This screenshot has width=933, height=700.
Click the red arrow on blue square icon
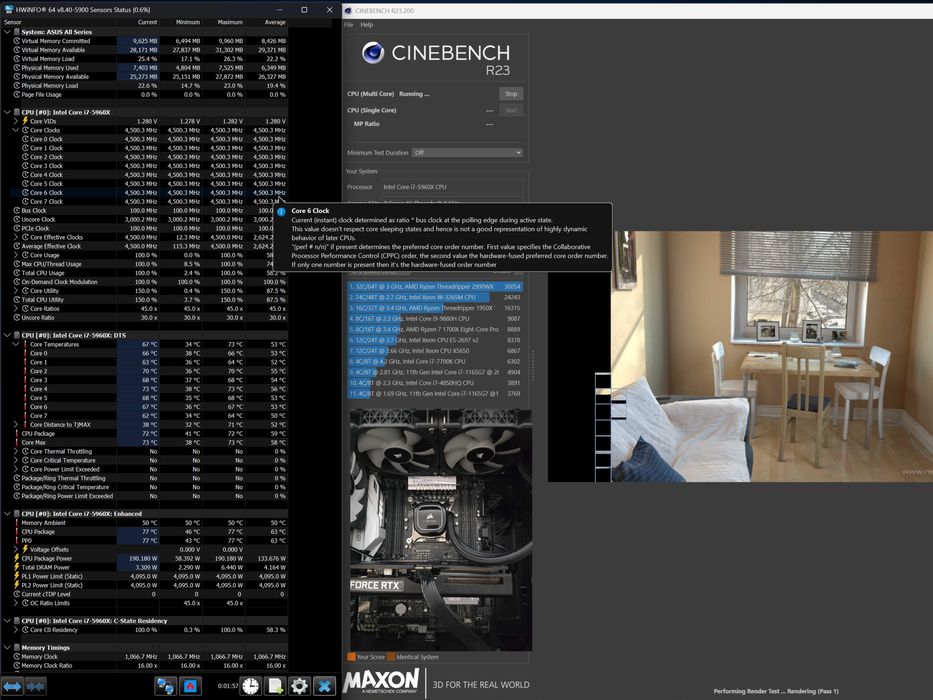click(x=190, y=686)
